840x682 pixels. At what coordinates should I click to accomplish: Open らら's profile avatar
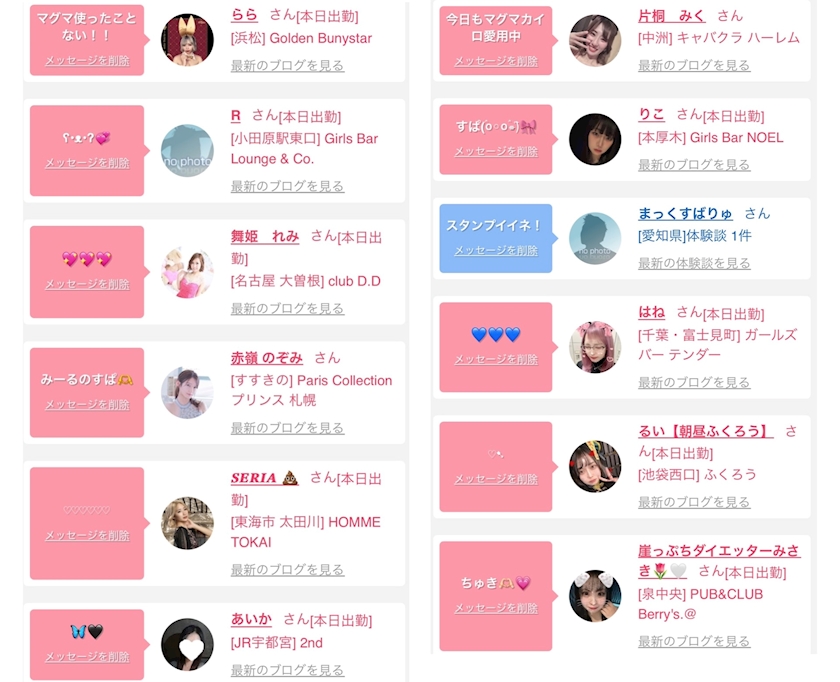point(187,40)
